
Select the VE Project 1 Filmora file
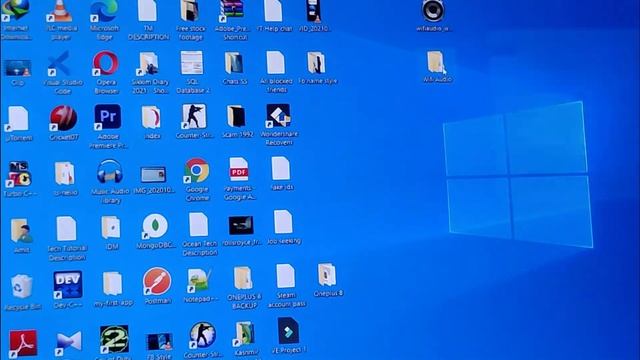pos(288,331)
